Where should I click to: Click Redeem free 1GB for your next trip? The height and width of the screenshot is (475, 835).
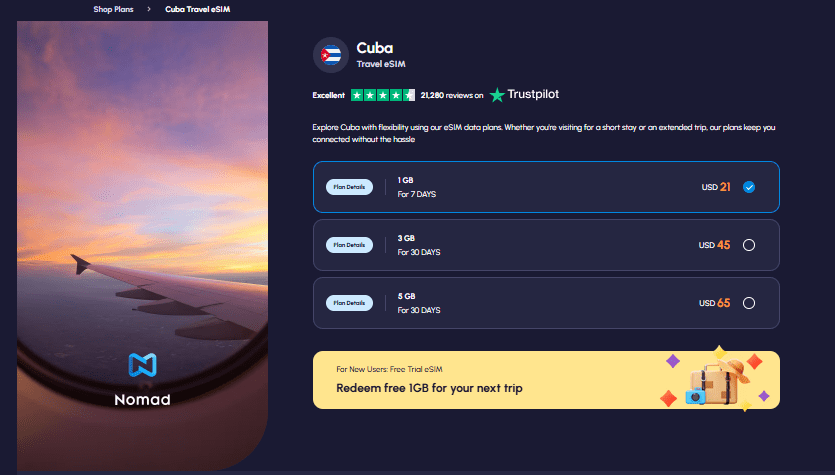[x=429, y=387]
